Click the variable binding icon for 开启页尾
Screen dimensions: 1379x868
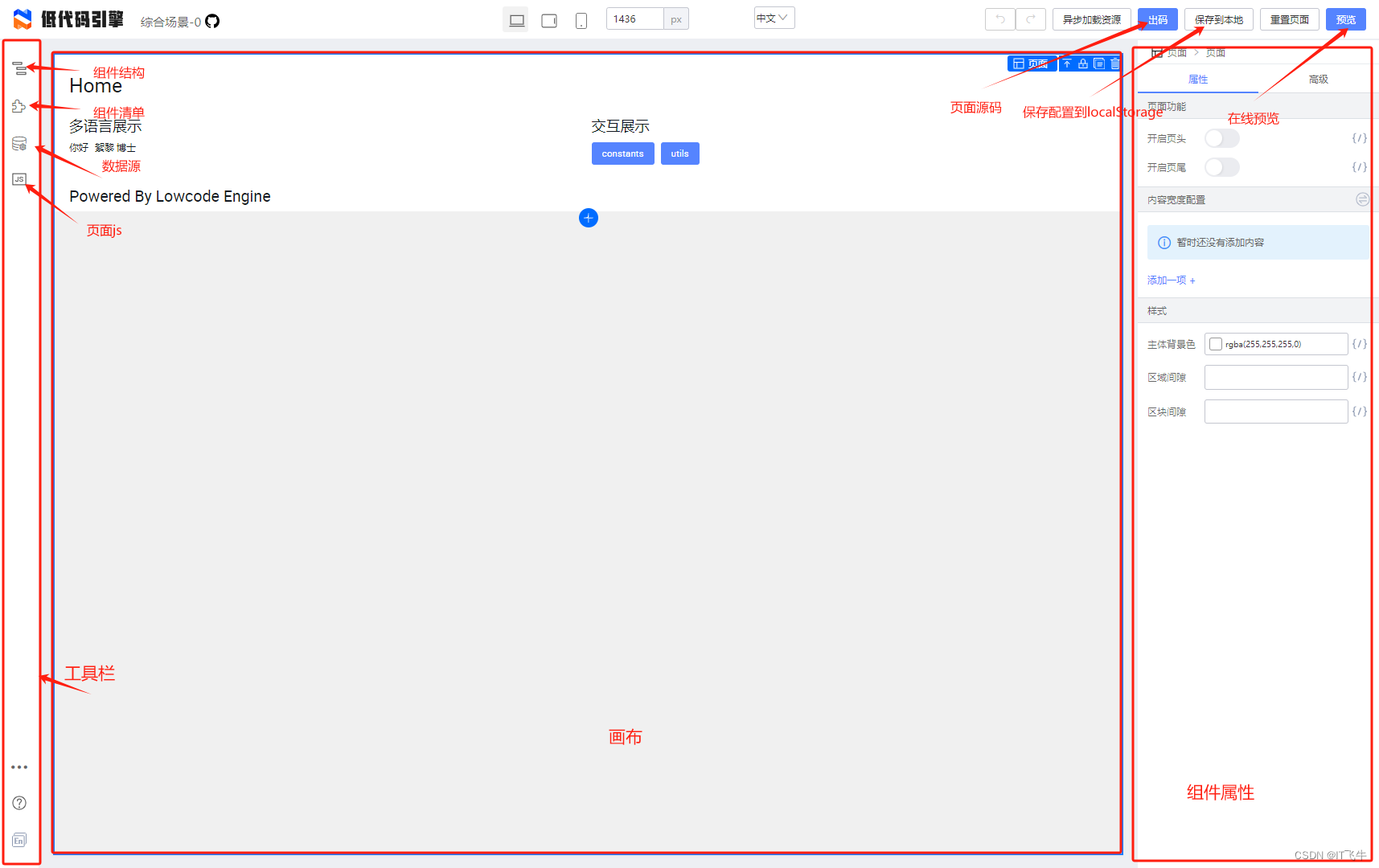coord(1359,167)
